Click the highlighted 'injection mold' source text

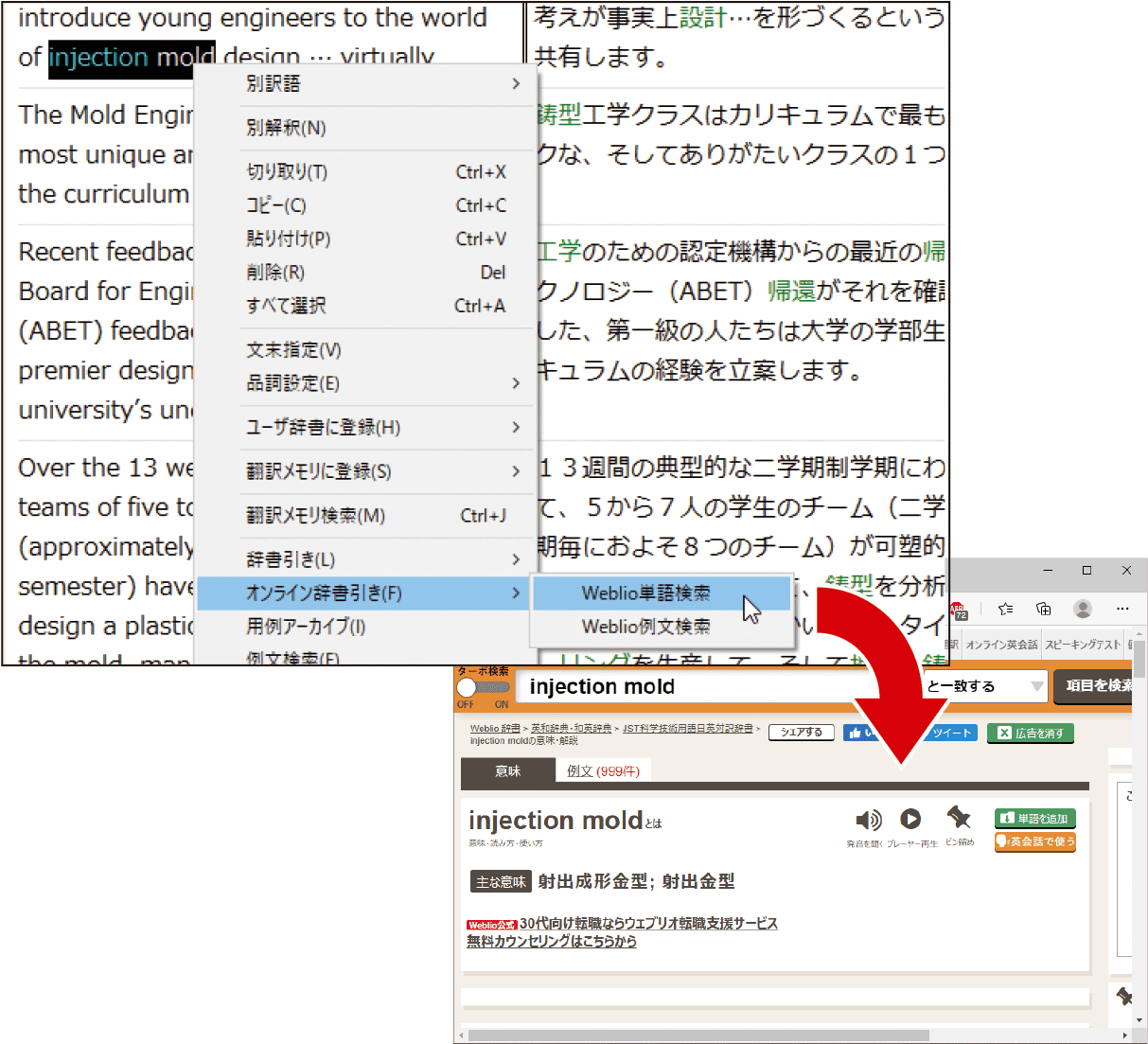[132, 57]
